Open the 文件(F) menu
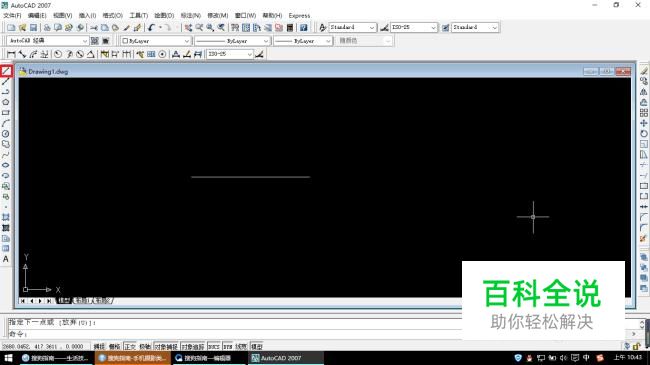650x365 pixels. pos(12,15)
